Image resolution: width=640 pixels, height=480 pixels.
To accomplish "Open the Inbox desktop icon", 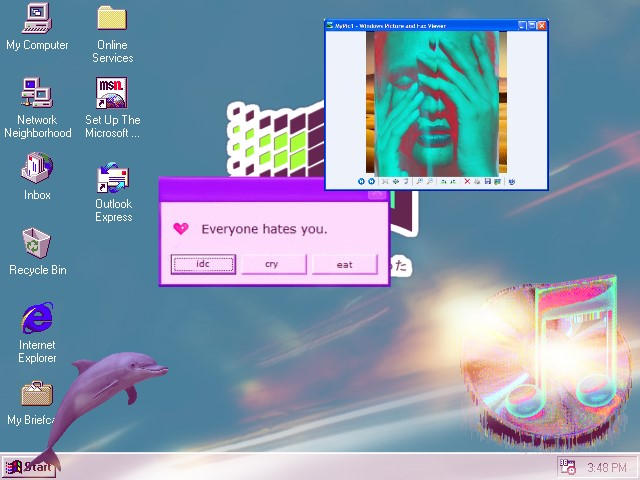I will pyautogui.click(x=37, y=176).
